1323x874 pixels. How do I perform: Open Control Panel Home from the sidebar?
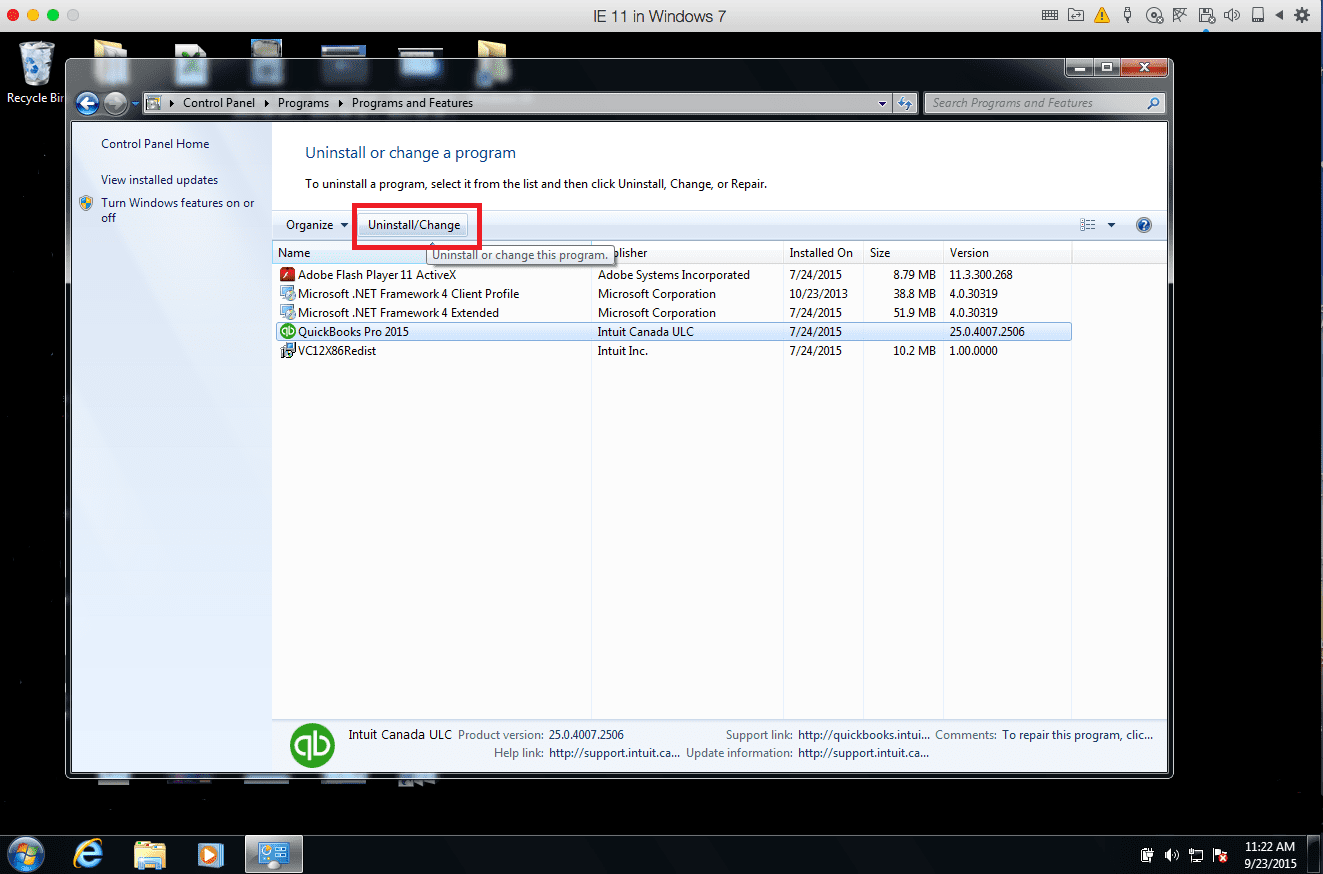tap(155, 143)
